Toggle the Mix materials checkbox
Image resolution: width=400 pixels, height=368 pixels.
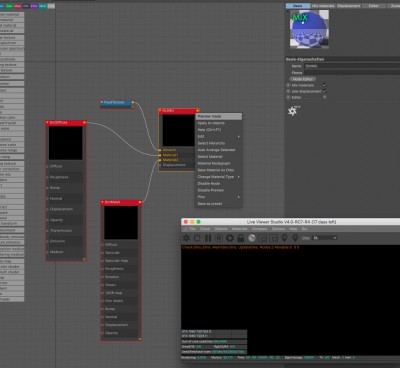tap(324, 85)
